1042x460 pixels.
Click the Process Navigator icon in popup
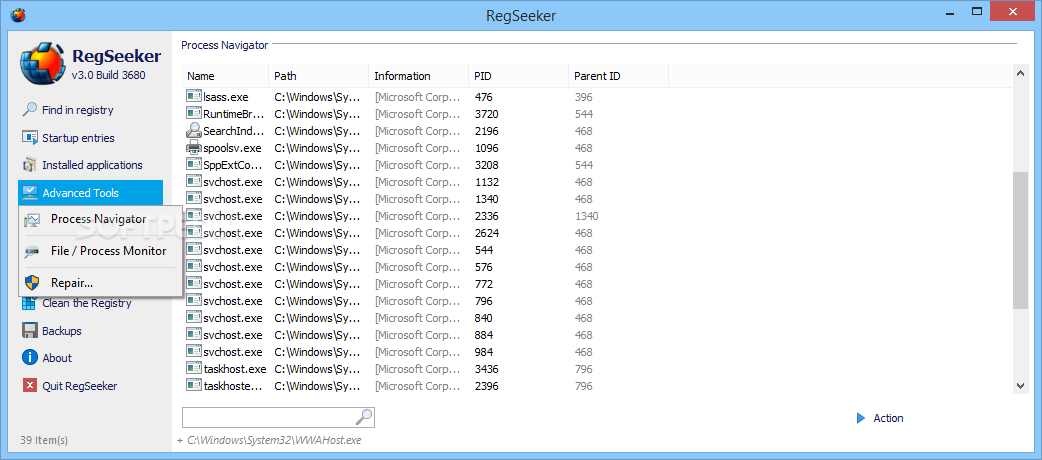[32, 219]
